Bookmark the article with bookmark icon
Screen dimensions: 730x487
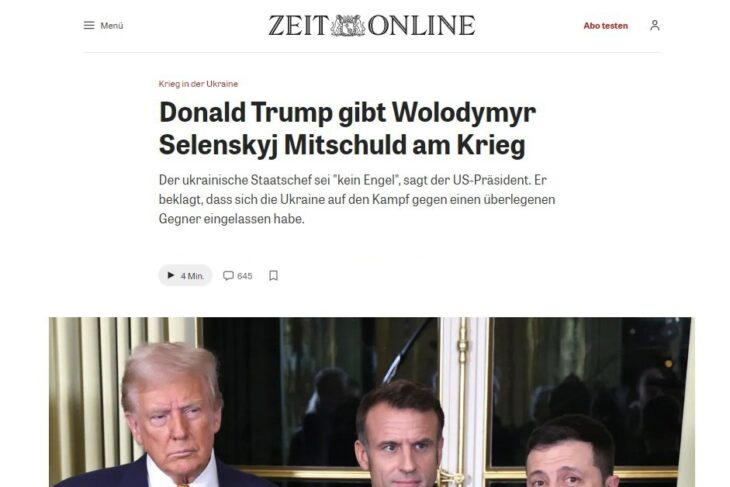click(x=273, y=276)
